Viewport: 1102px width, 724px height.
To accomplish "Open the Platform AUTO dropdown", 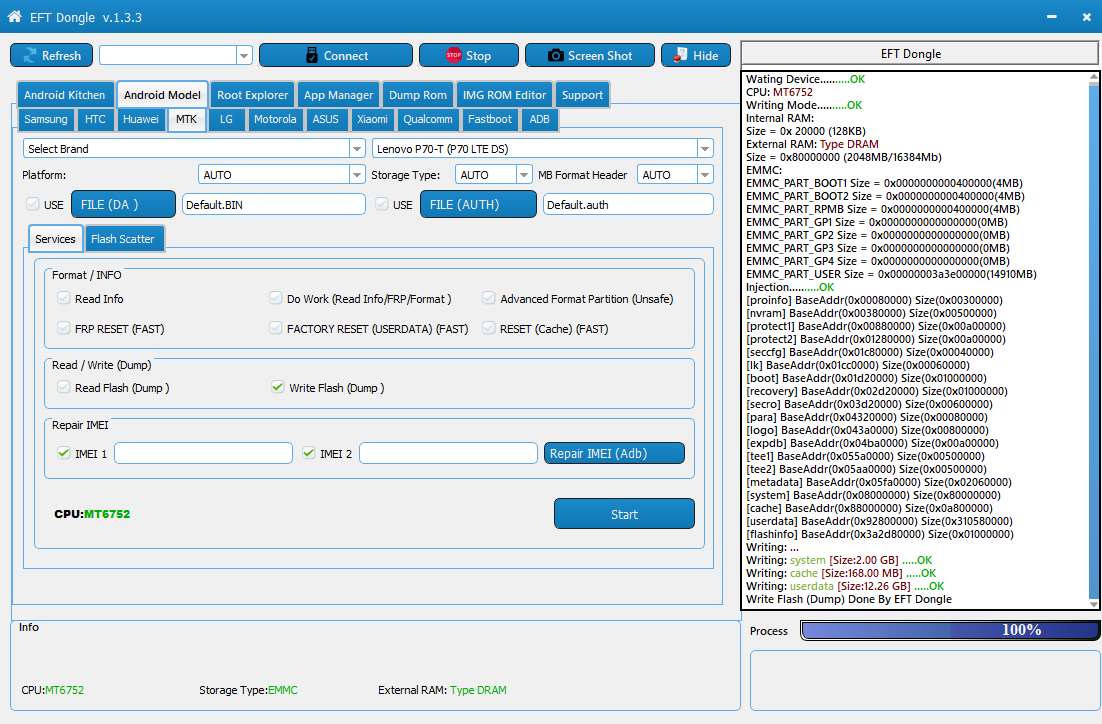I will [x=357, y=174].
